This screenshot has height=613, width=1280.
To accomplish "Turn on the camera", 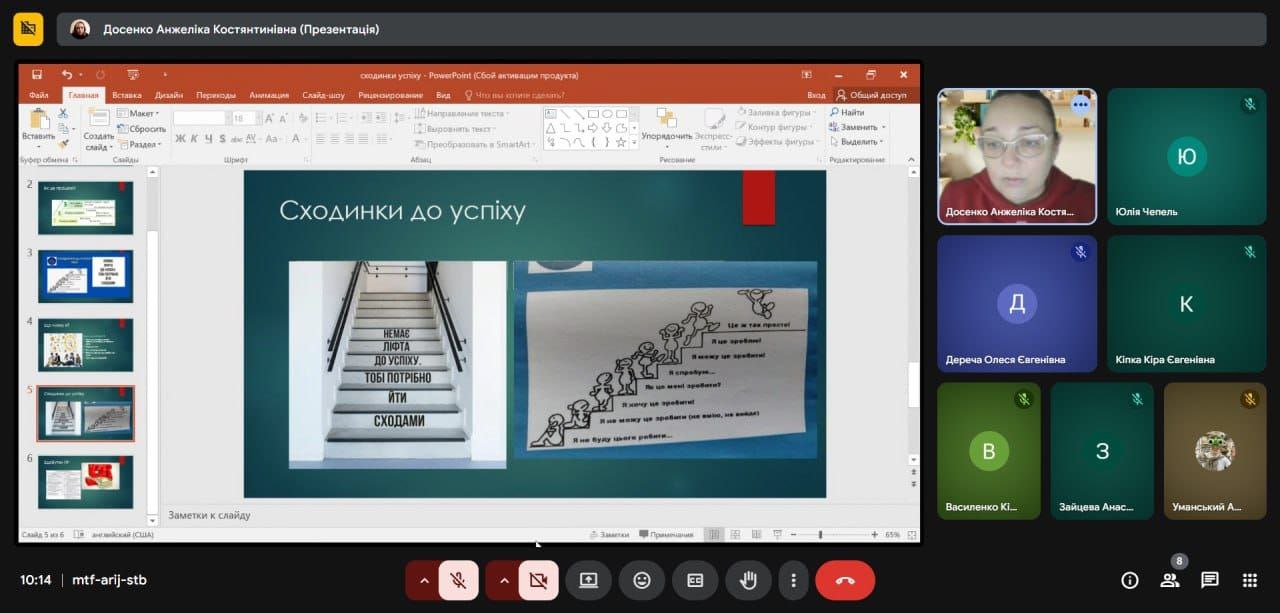I will click(x=538, y=580).
